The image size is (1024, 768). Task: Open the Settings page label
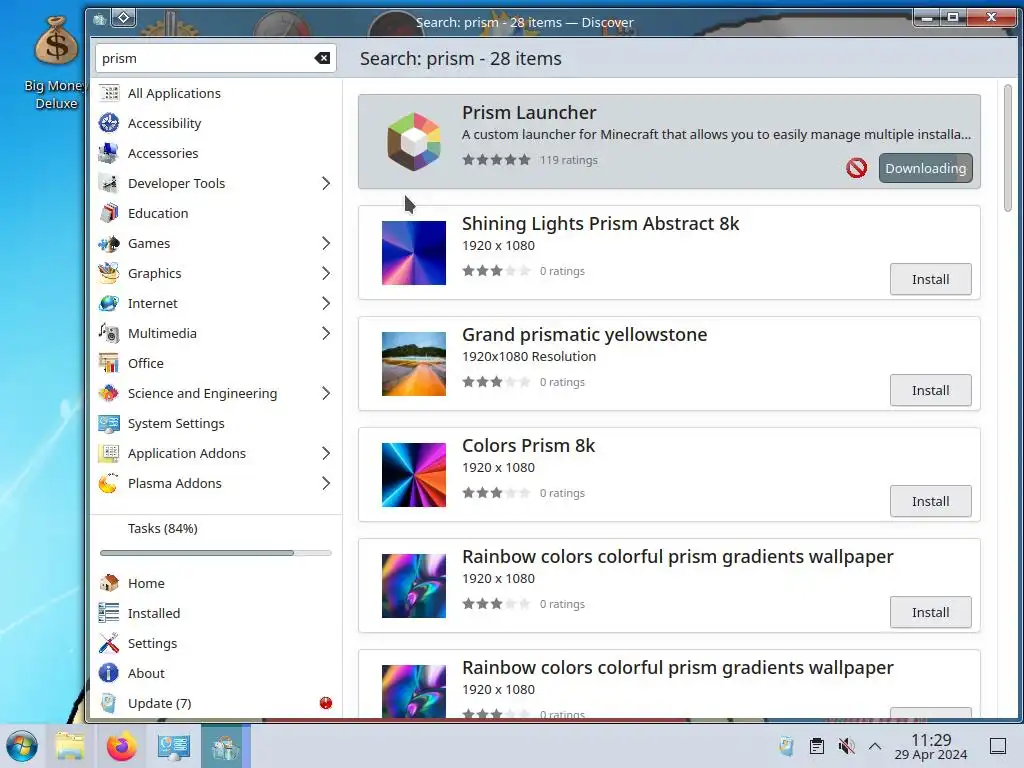[x=152, y=643]
